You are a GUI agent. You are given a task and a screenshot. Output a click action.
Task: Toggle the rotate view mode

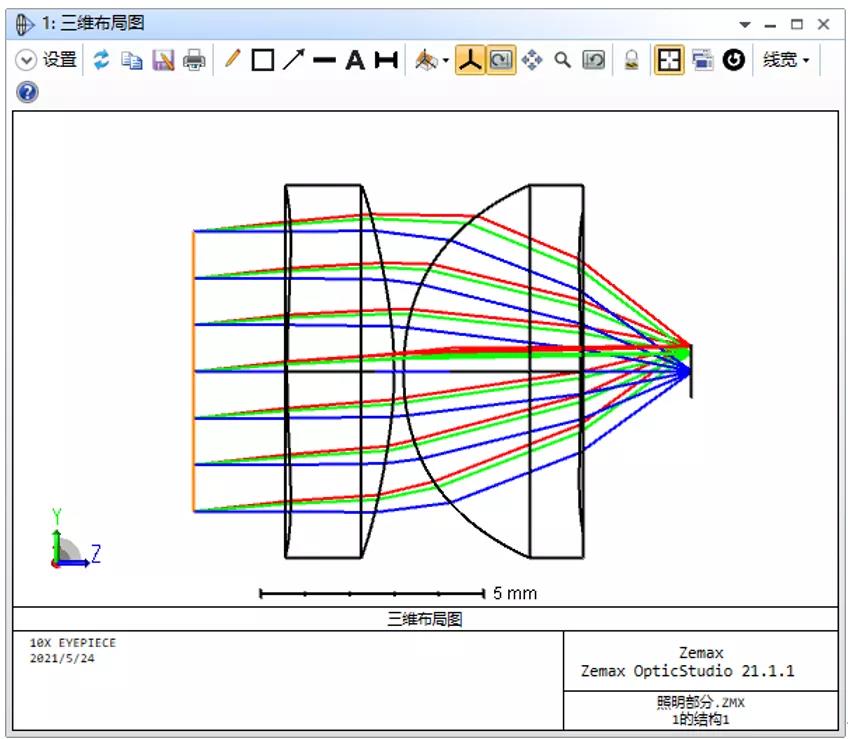[x=501, y=60]
